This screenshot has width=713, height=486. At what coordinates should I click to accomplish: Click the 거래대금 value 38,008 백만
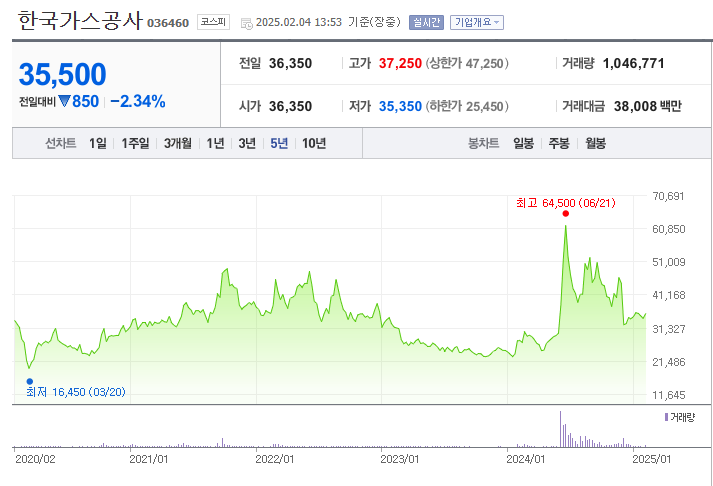[648, 106]
